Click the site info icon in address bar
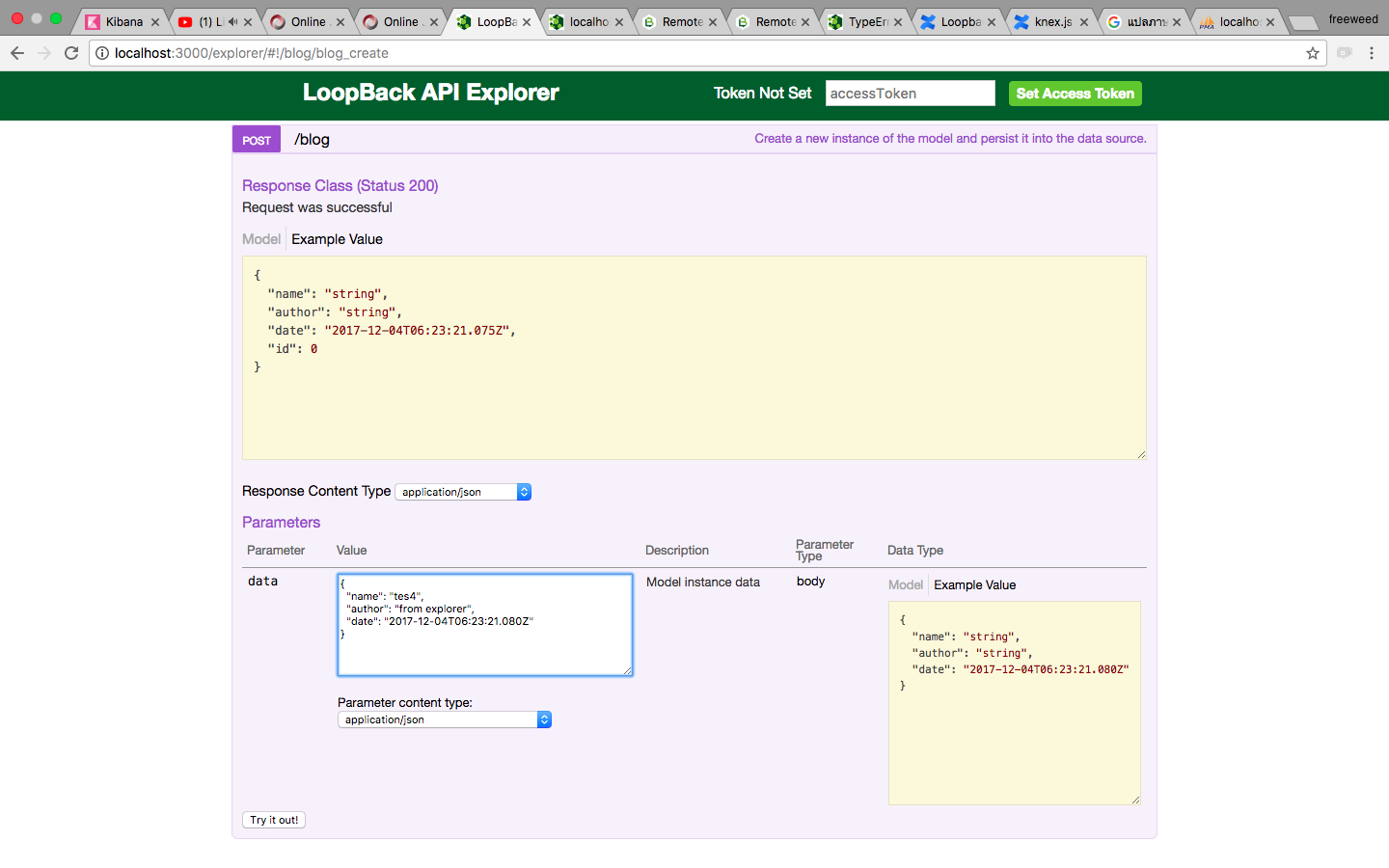Viewport: 1389px width, 868px height. (x=102, y=53)
